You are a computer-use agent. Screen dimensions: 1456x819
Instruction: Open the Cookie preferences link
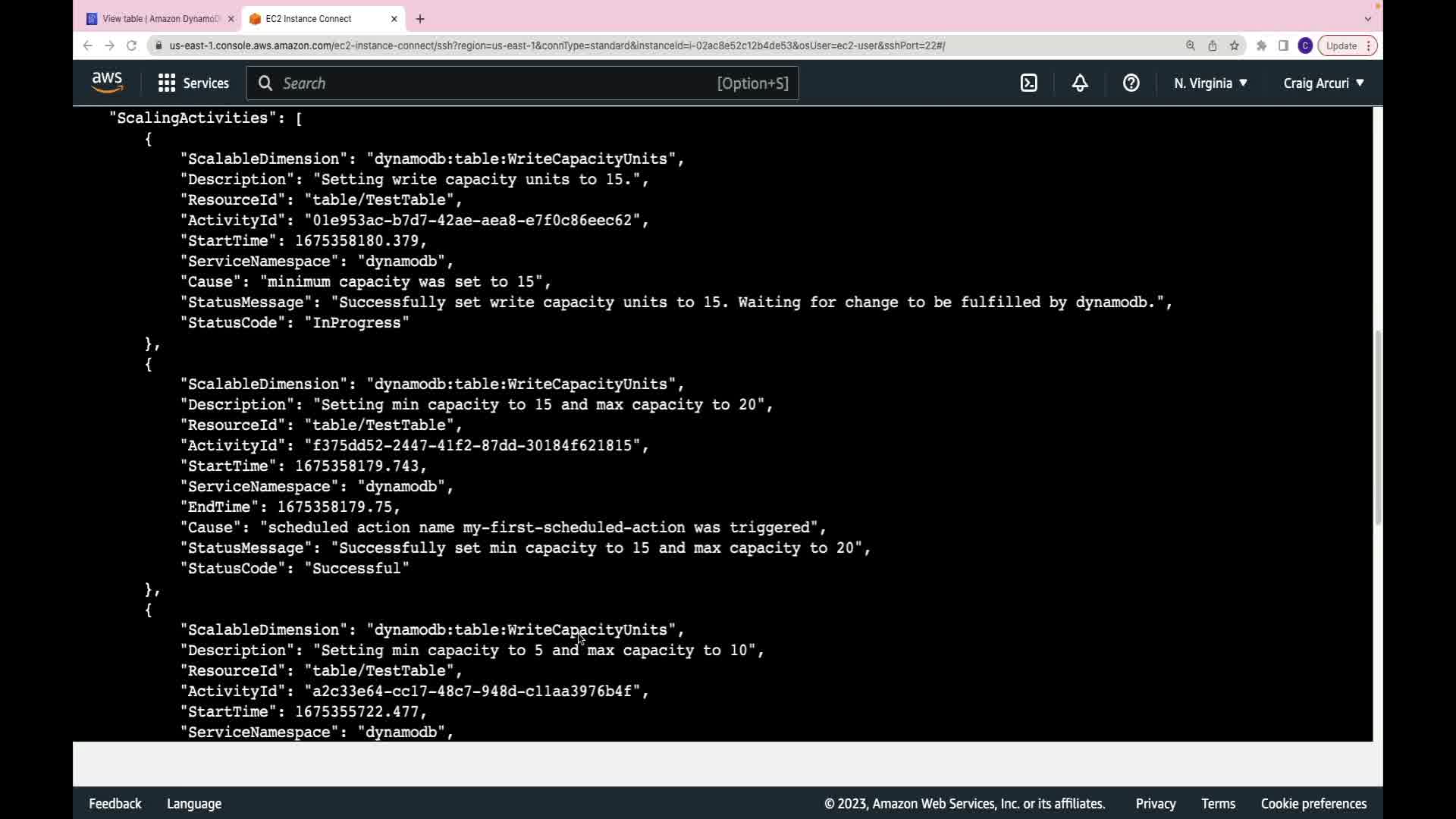pos(1313,804)
